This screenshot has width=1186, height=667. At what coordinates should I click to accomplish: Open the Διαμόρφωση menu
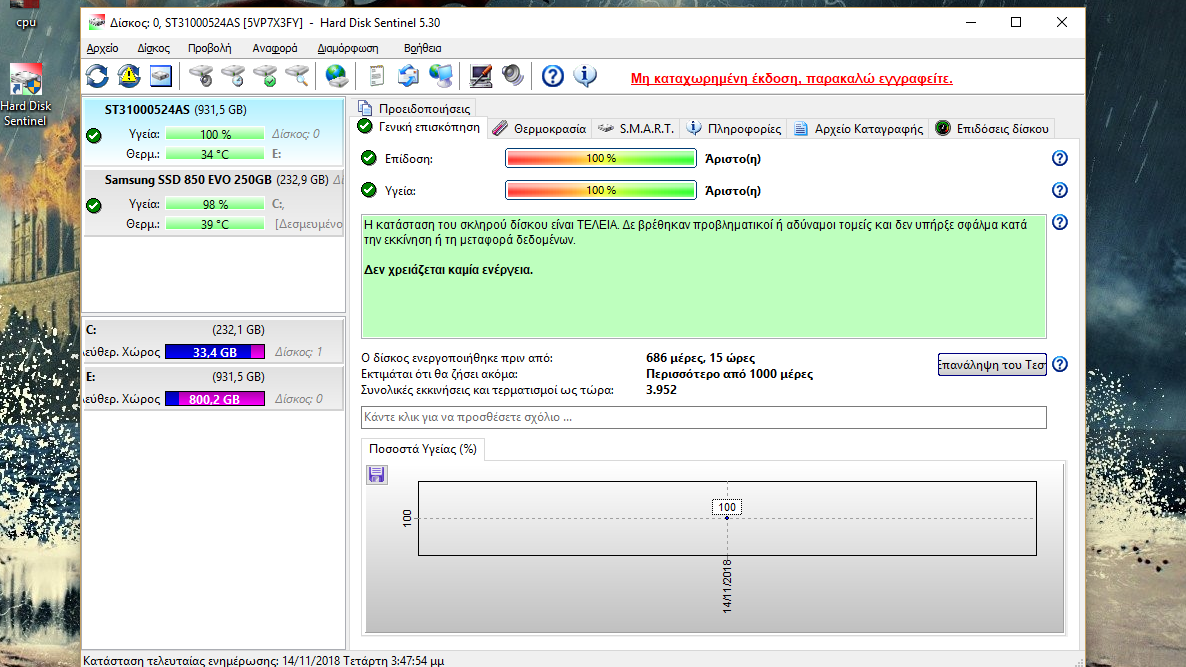tap(348, 48)
